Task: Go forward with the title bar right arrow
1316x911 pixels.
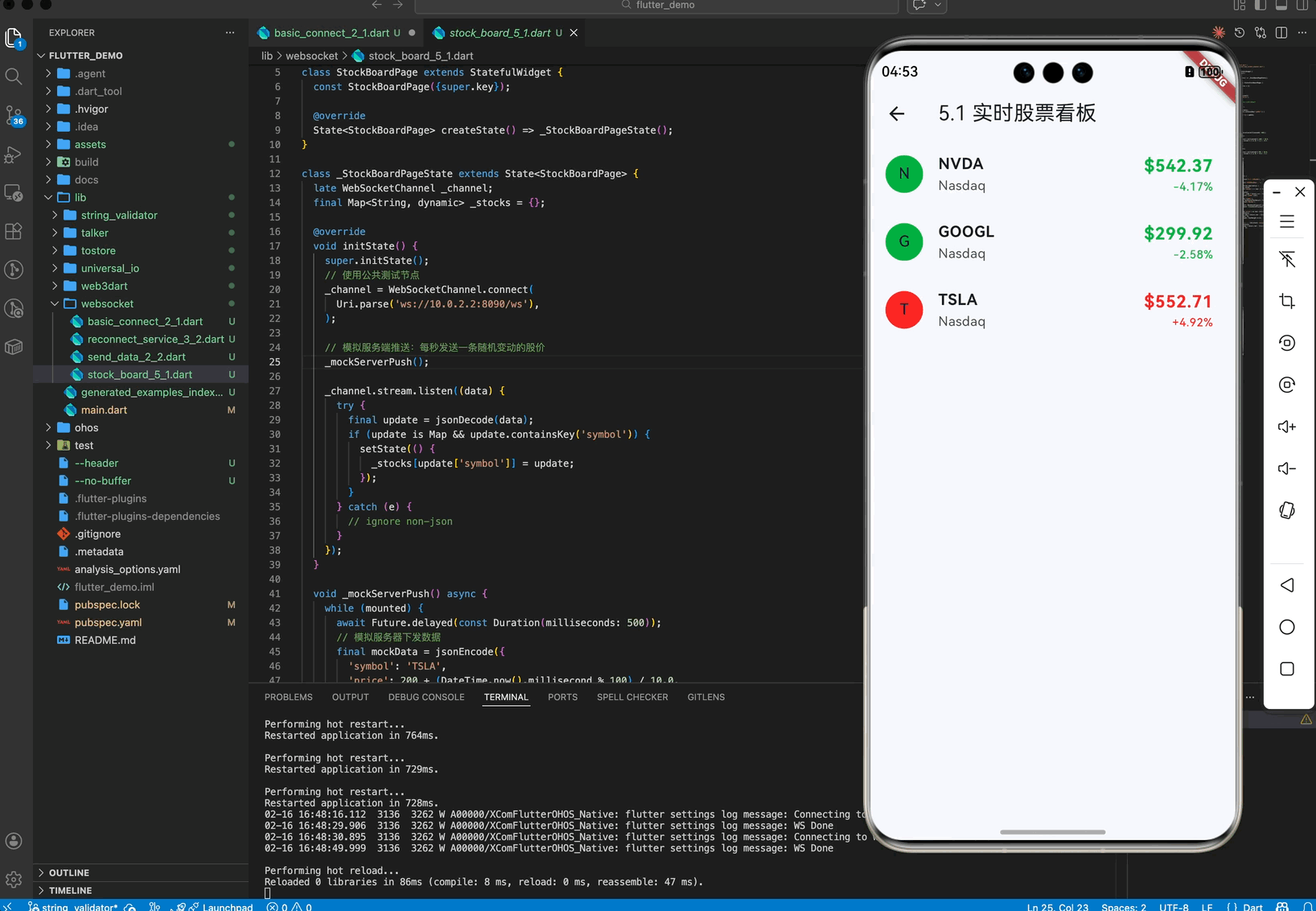Action: (397, 5)
